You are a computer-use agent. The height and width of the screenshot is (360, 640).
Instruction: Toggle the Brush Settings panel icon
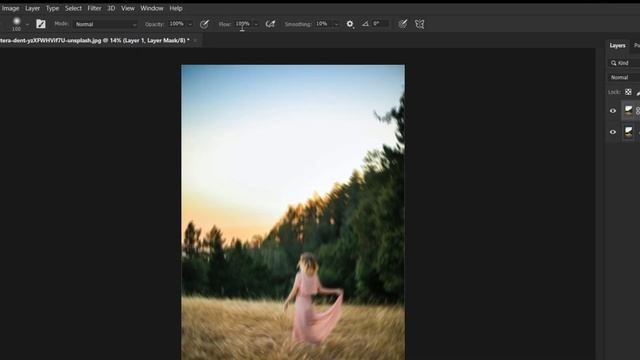pyautogui.click(x=41, y=24)
